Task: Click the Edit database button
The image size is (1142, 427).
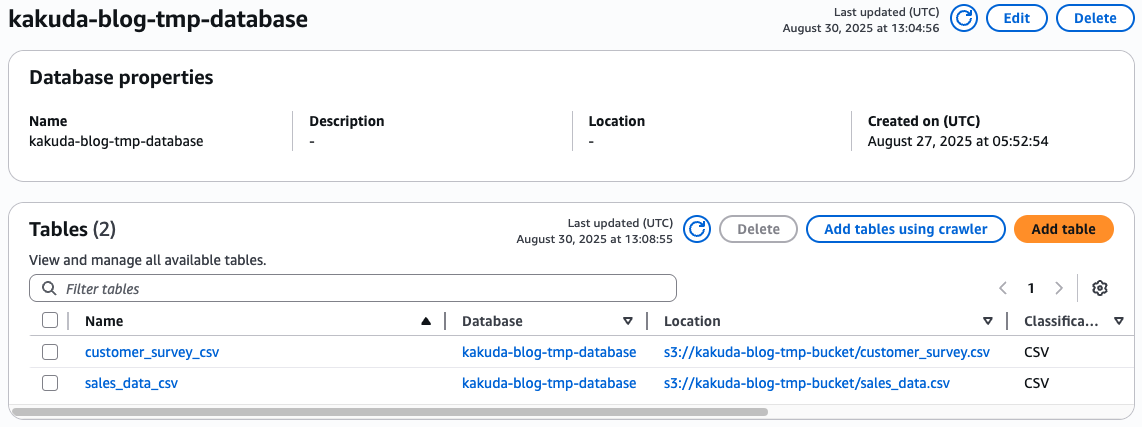Action: click(1016, 19)
